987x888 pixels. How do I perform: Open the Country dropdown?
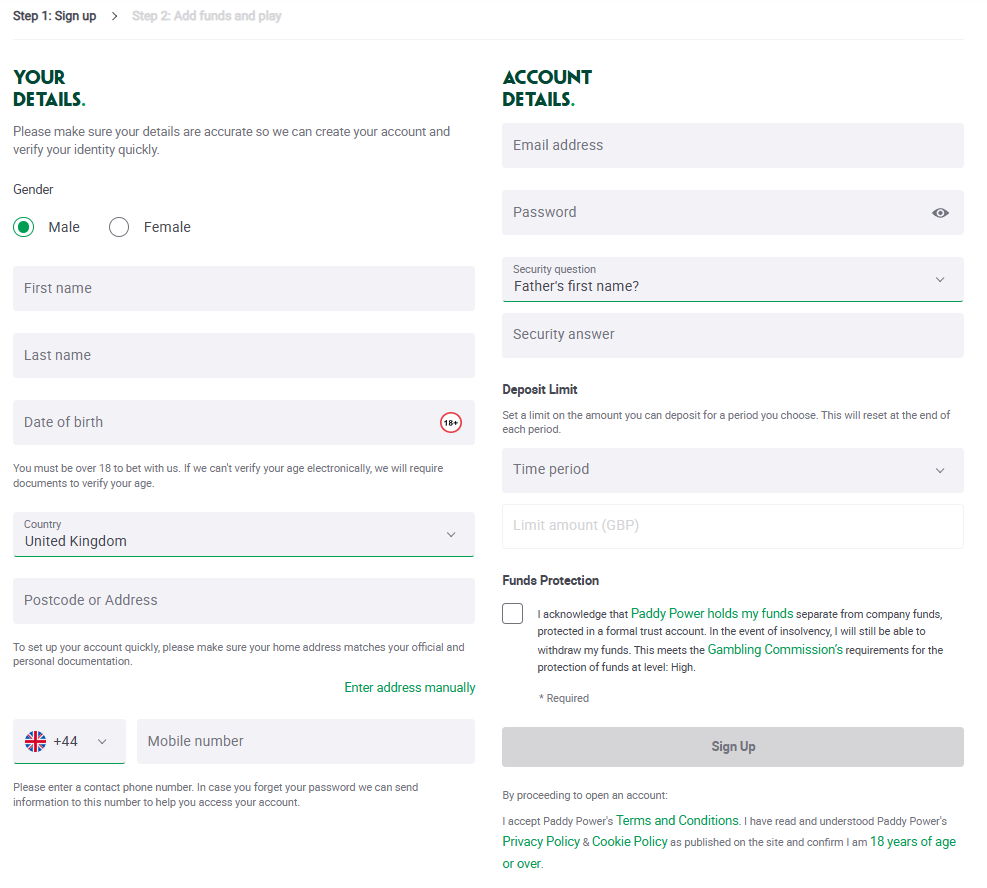pyautogui.click(x=244, y=534)
